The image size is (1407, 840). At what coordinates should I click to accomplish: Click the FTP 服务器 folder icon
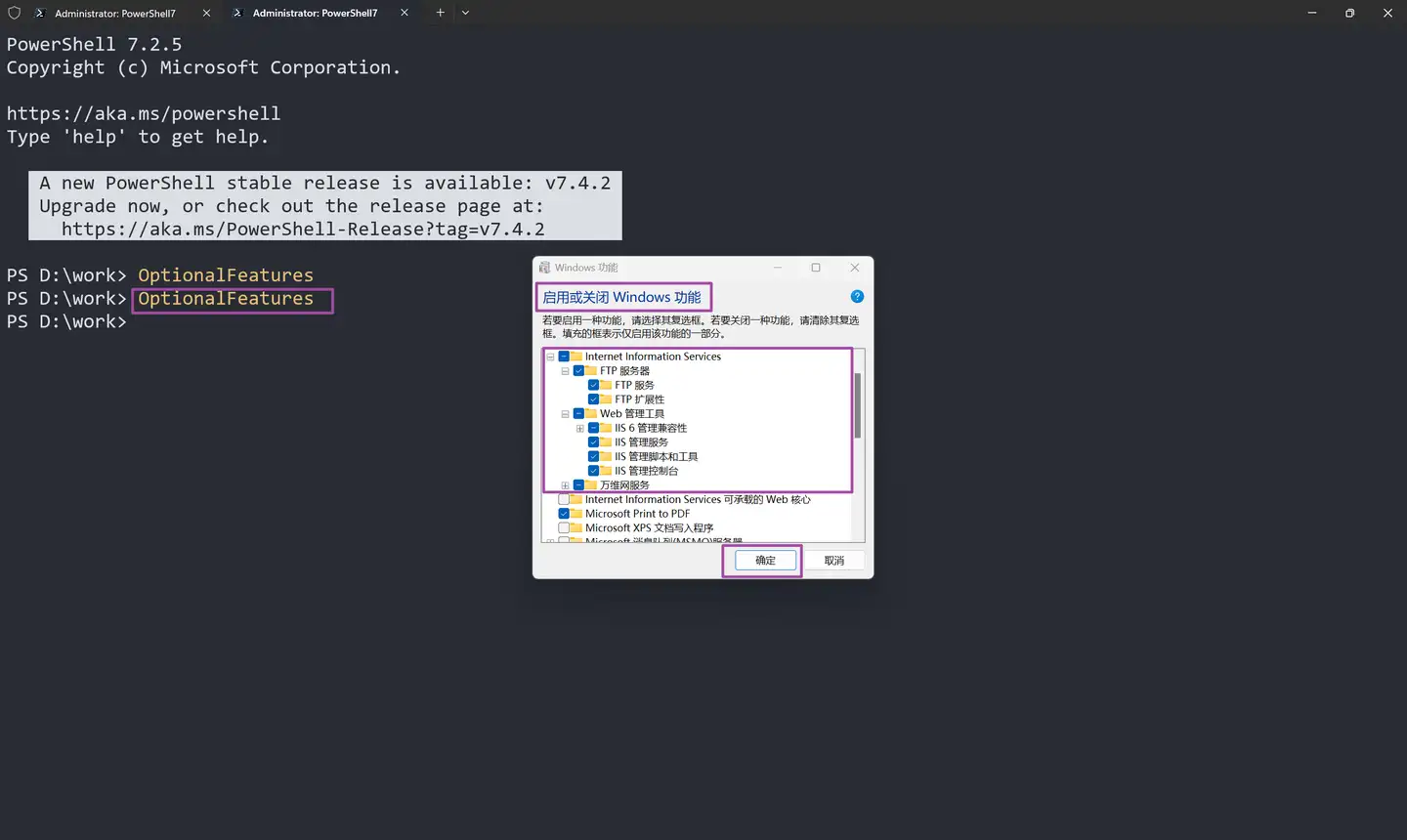click(x=591, y=371)
